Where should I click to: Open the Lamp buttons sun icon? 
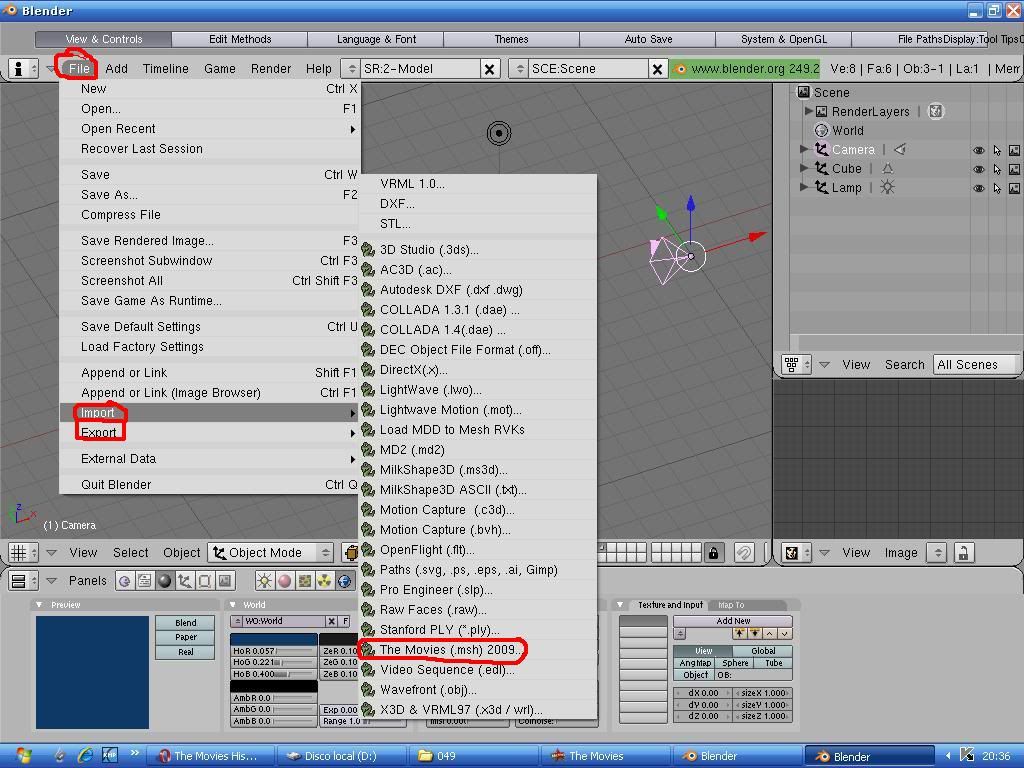(x=264, y=581)
